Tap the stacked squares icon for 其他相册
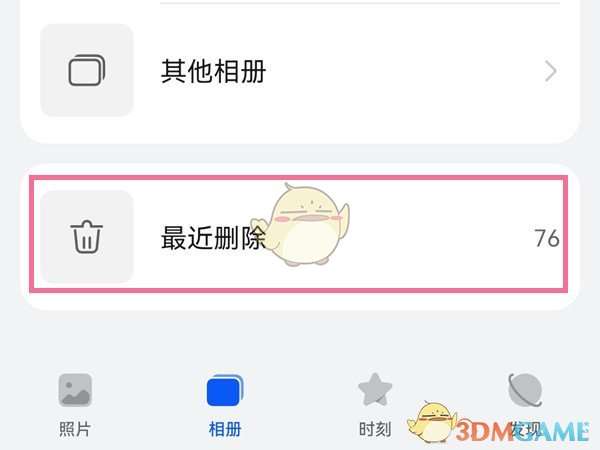 [x=87, y=70]
